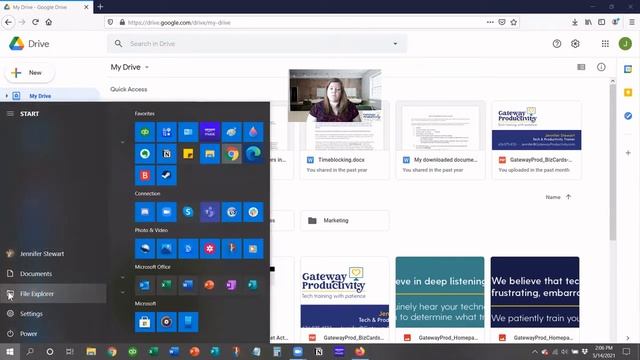Show Drive view details info icon

(x=601, y=67)
